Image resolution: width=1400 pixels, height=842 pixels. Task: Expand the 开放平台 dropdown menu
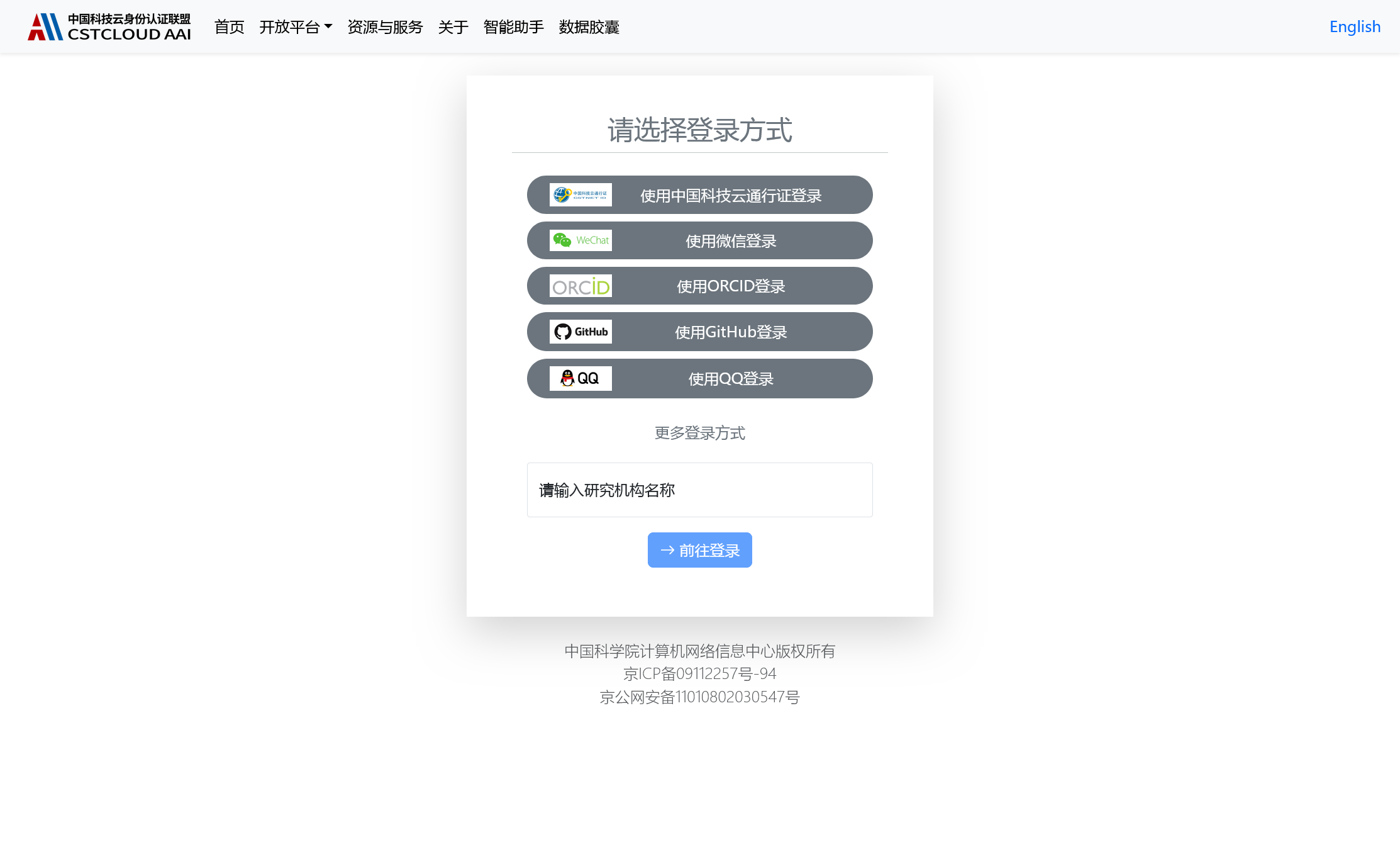tap(296, 27)
